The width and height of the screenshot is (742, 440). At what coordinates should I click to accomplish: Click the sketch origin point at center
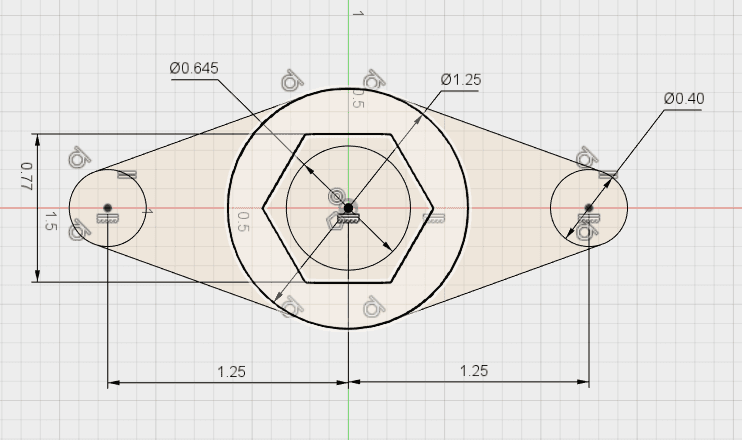point(348,208)
